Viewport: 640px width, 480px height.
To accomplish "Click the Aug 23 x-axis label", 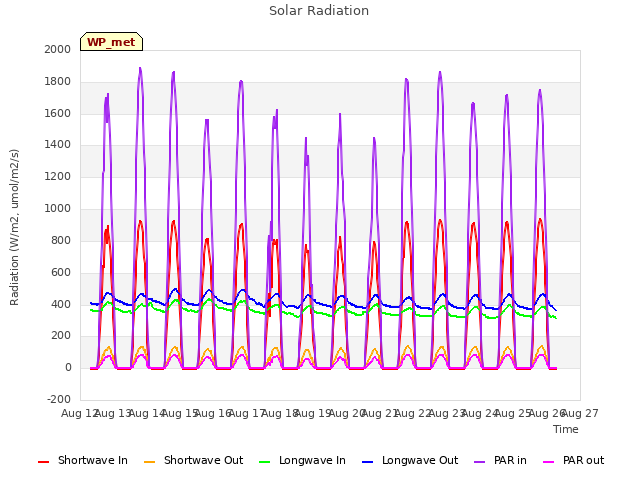I will coord(447,413).
